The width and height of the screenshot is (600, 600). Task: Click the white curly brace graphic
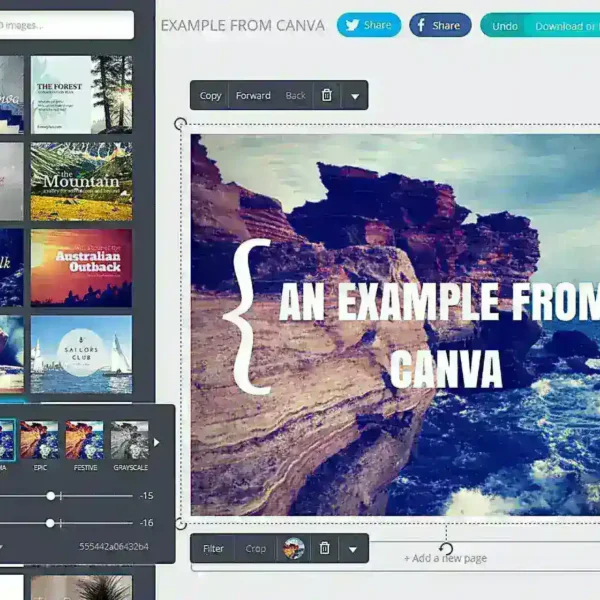[x=247, y=317]
